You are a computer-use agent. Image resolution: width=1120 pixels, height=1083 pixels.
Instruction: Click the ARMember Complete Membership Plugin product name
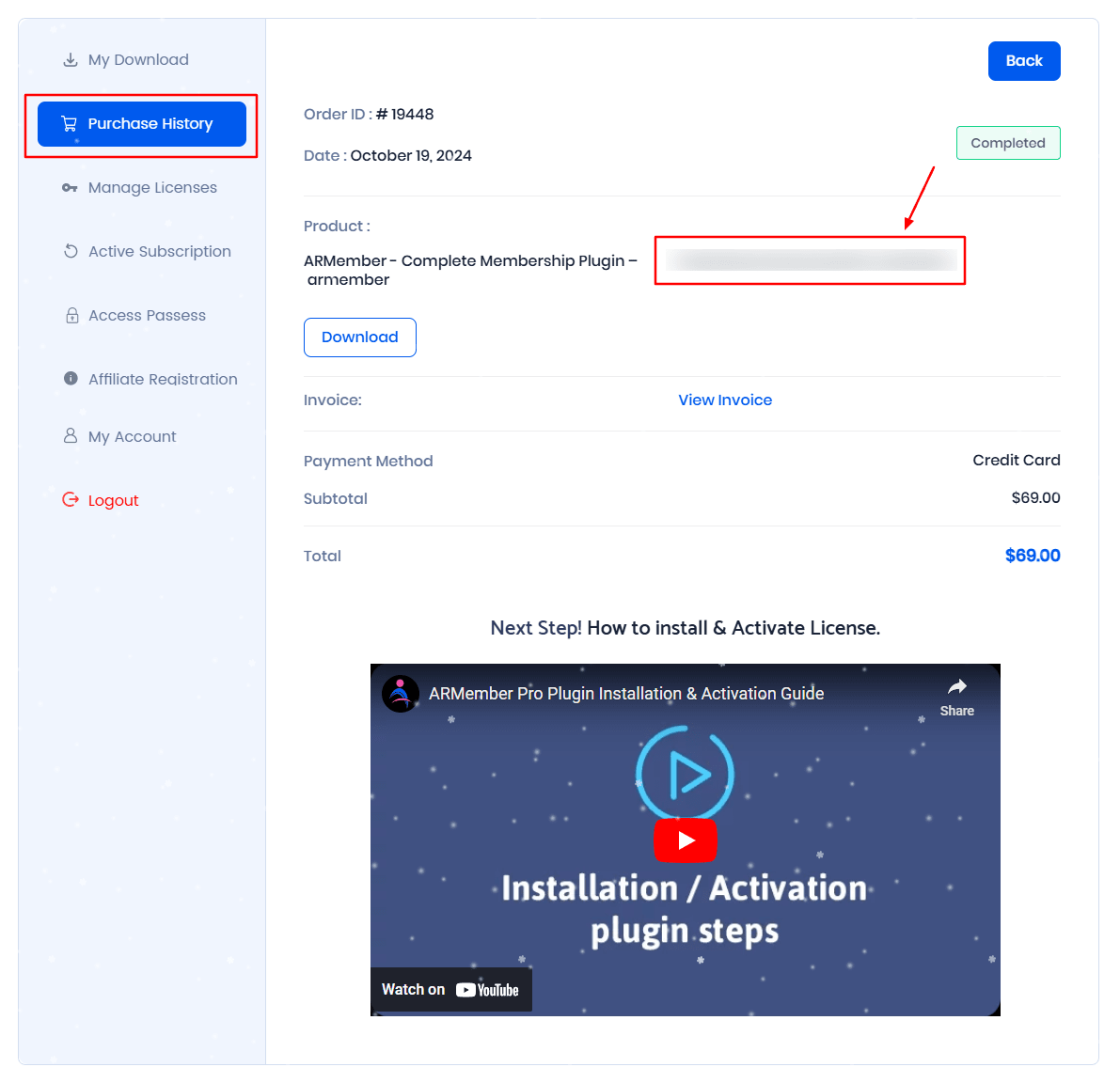click(x=470, y=271)
